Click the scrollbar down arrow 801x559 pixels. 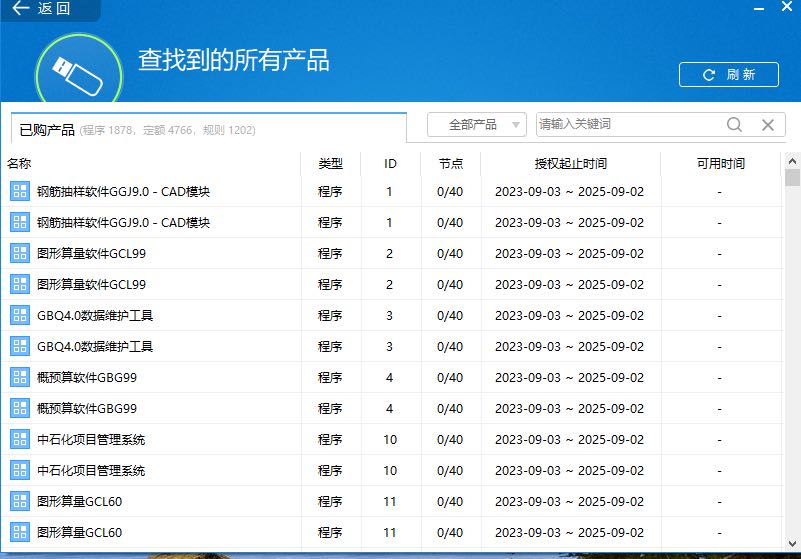792,544
